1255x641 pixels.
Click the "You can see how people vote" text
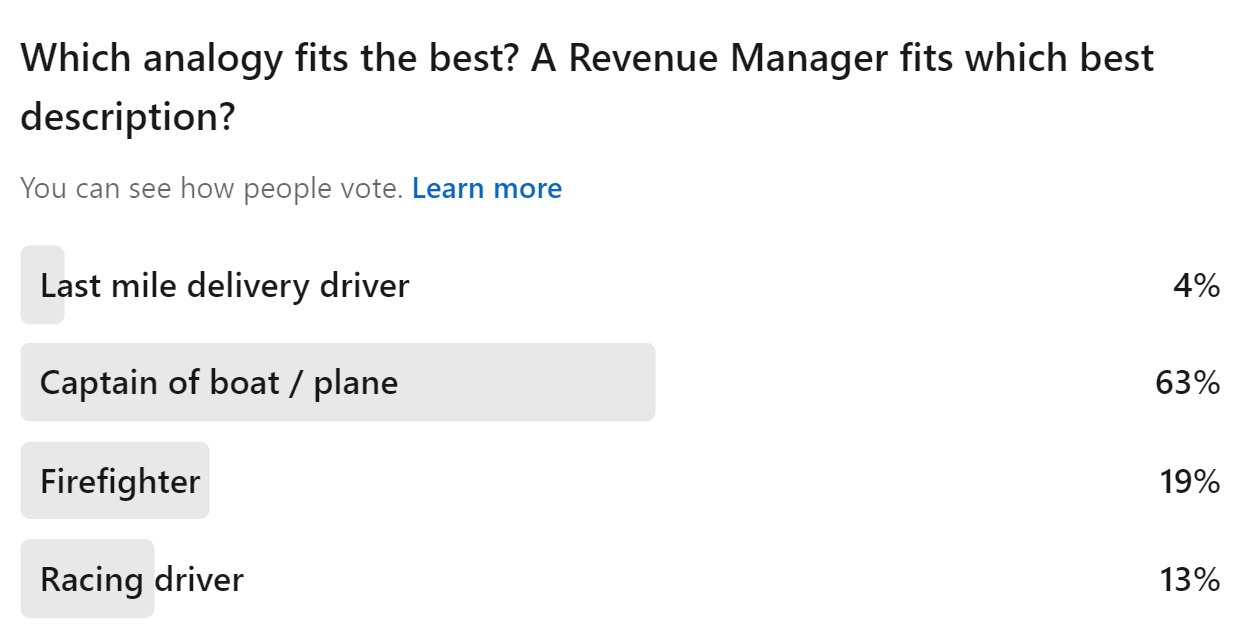click(210, 188)
